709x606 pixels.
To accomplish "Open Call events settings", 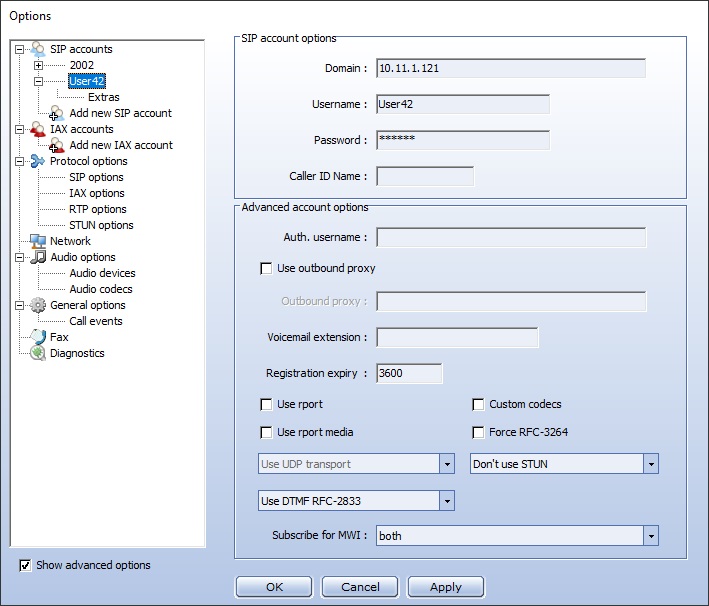I will click(x=96, y=321).
